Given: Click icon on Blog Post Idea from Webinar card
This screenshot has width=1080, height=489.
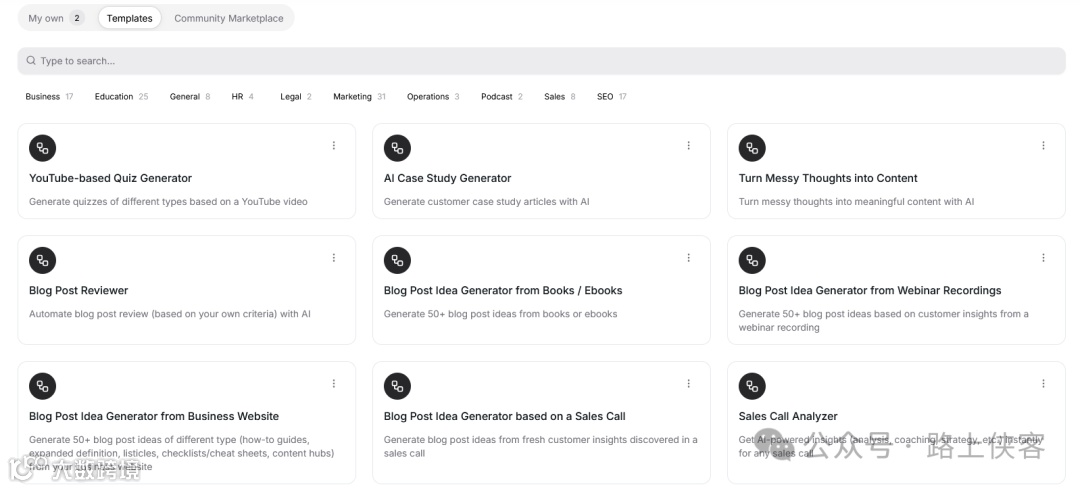Looking at the screenshot, I should (x=752, y=260).
